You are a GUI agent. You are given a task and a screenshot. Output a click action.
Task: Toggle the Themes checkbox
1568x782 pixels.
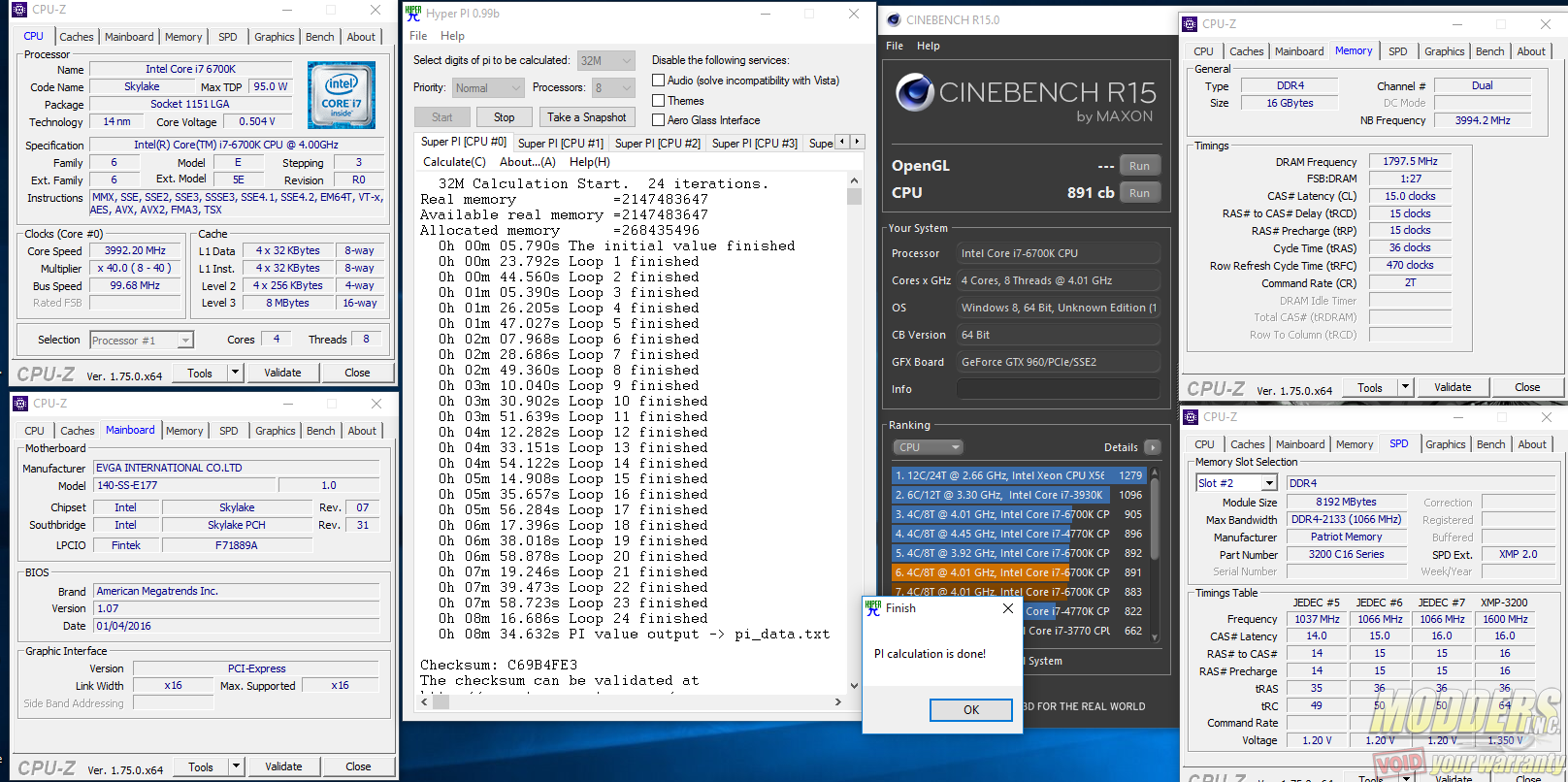pyautogui.click(x=658, y=101)
